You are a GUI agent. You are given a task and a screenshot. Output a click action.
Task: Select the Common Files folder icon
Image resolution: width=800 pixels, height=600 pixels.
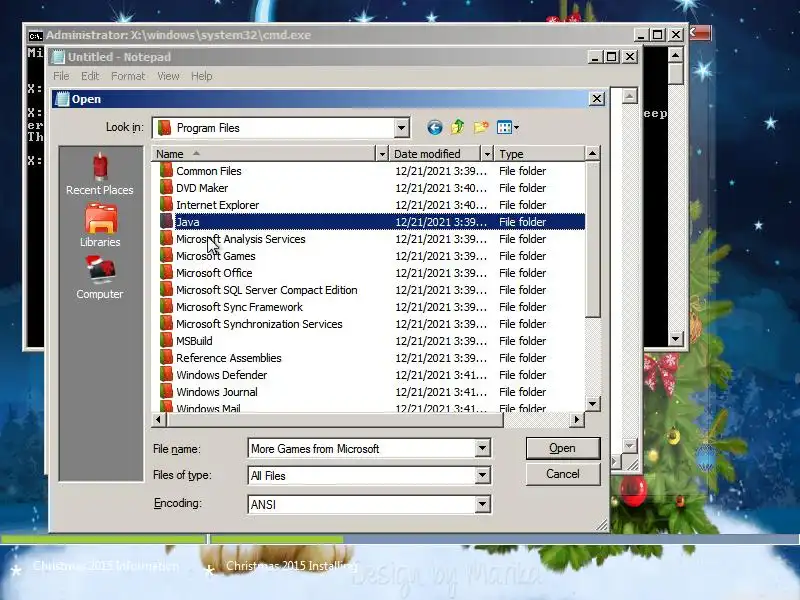pos(166,170)
